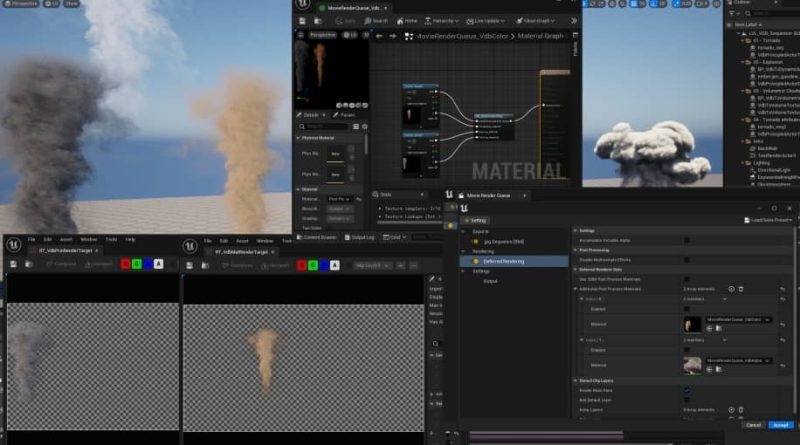Toggle jpg Sequence export setting on/off
The height and width of the screenshot is (445, 800).
click(x=476, y=241)
